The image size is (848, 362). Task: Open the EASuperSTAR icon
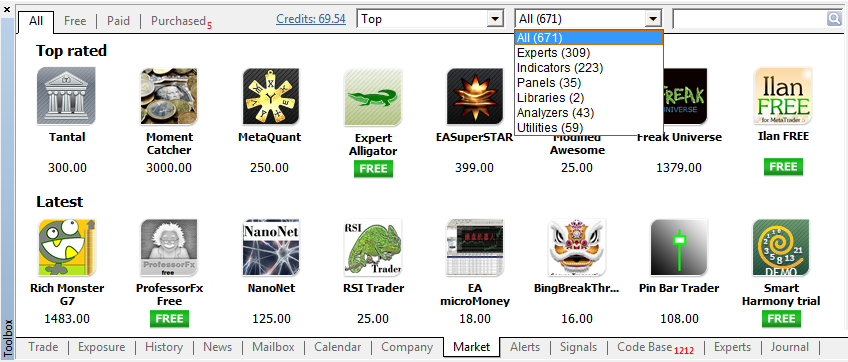[476, 96]
